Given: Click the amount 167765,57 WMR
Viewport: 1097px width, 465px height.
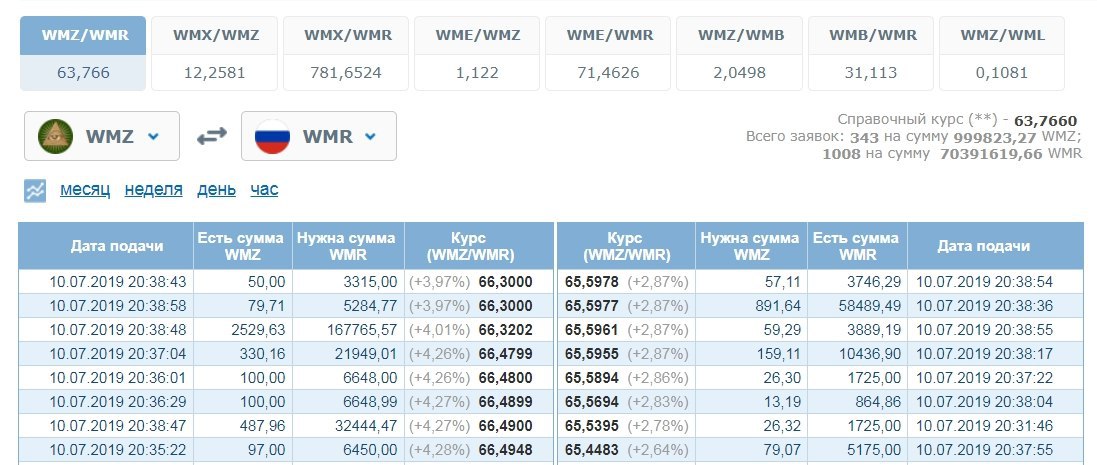Looking at the screenshot, I should click(x=361, y=330).
